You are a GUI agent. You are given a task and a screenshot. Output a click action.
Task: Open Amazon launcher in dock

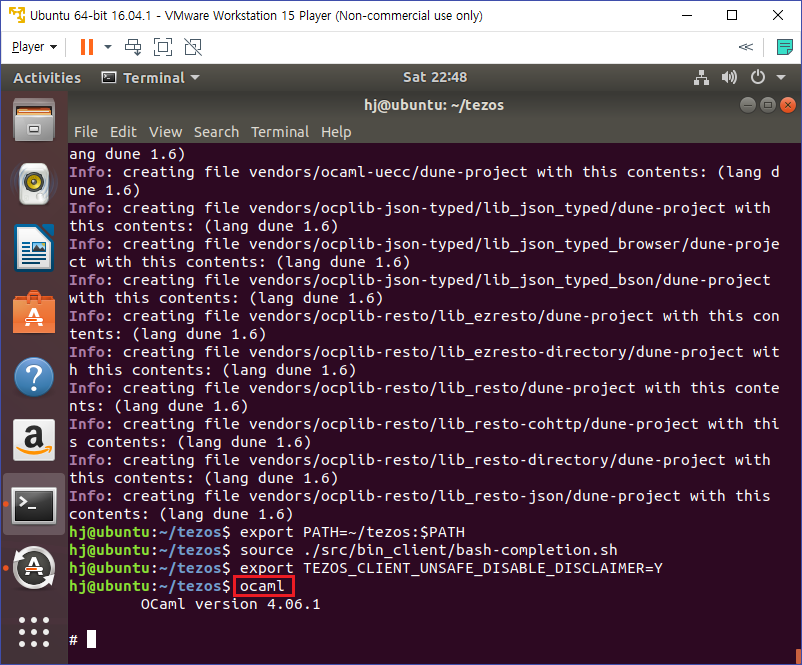click(x=34, y=440)
